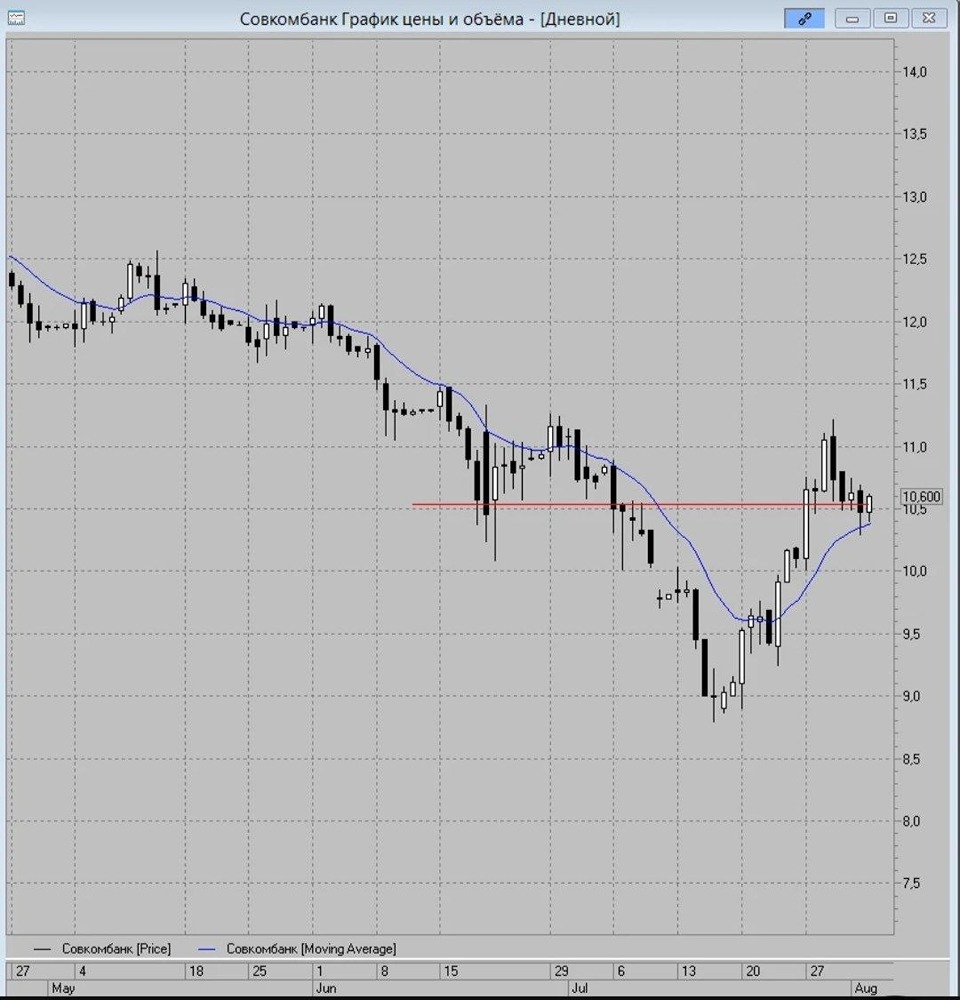Screen dimensions: 960x1000
Task: Maximize the Совкомбанк chart window
Action: [890, 18]
